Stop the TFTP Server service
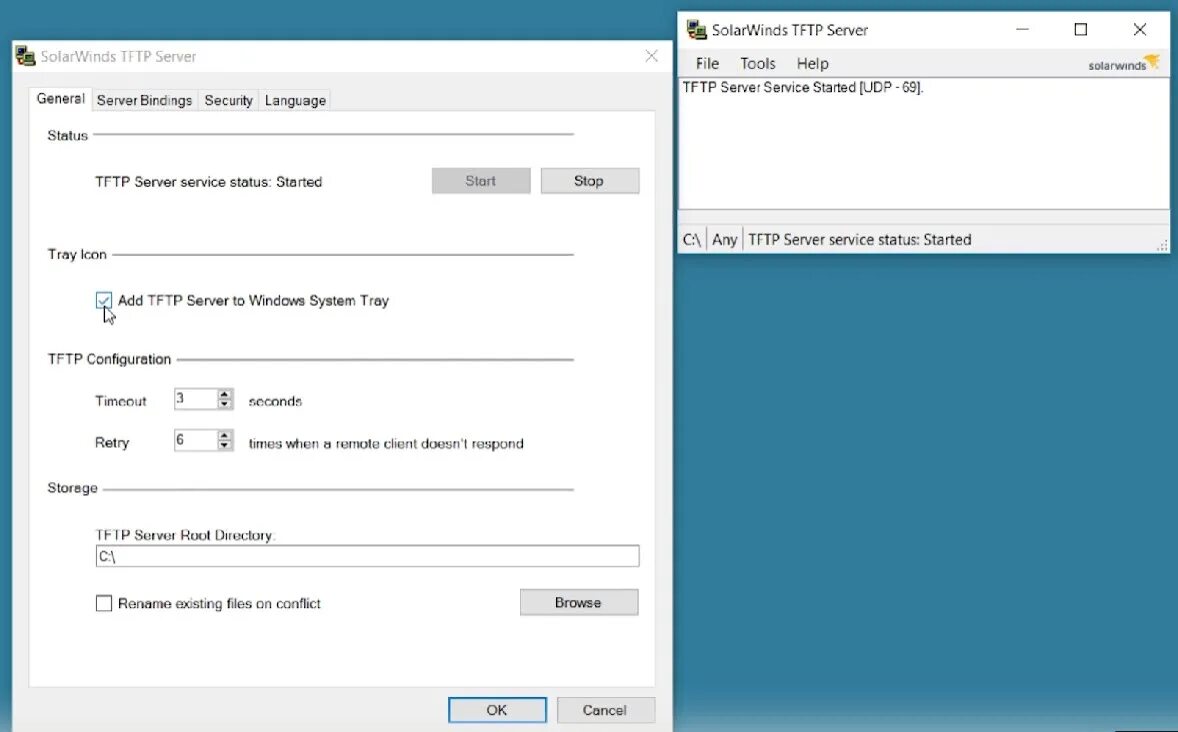The image size is (1178, 732). [590, 181]
